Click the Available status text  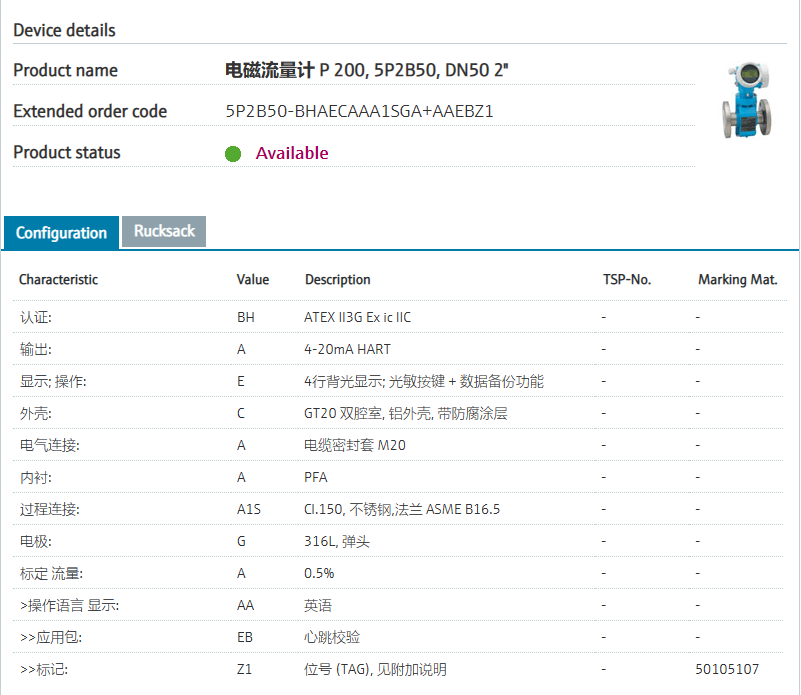(291, 153)
